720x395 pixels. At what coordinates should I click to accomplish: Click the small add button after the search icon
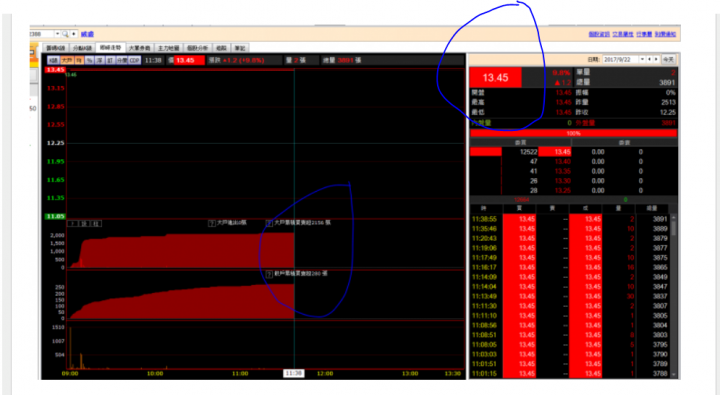click(x=73, y=34)
